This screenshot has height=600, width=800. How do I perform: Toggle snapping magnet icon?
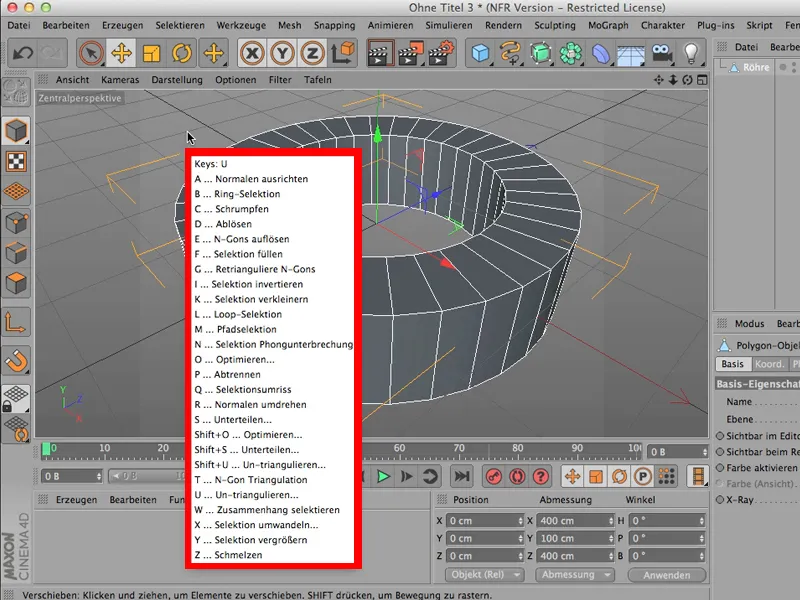16,361
